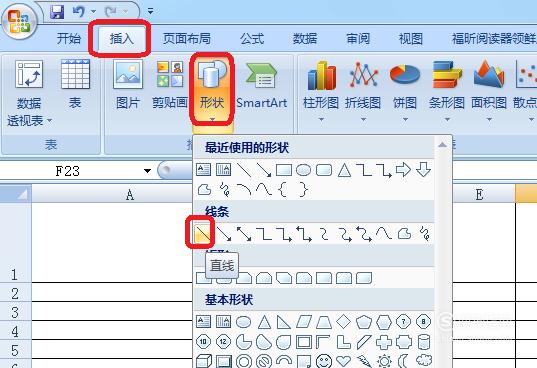This screenshot has width=537, height=368.
Task: Open the customize quick access toolbar dropdown
Action: [150, 11]
